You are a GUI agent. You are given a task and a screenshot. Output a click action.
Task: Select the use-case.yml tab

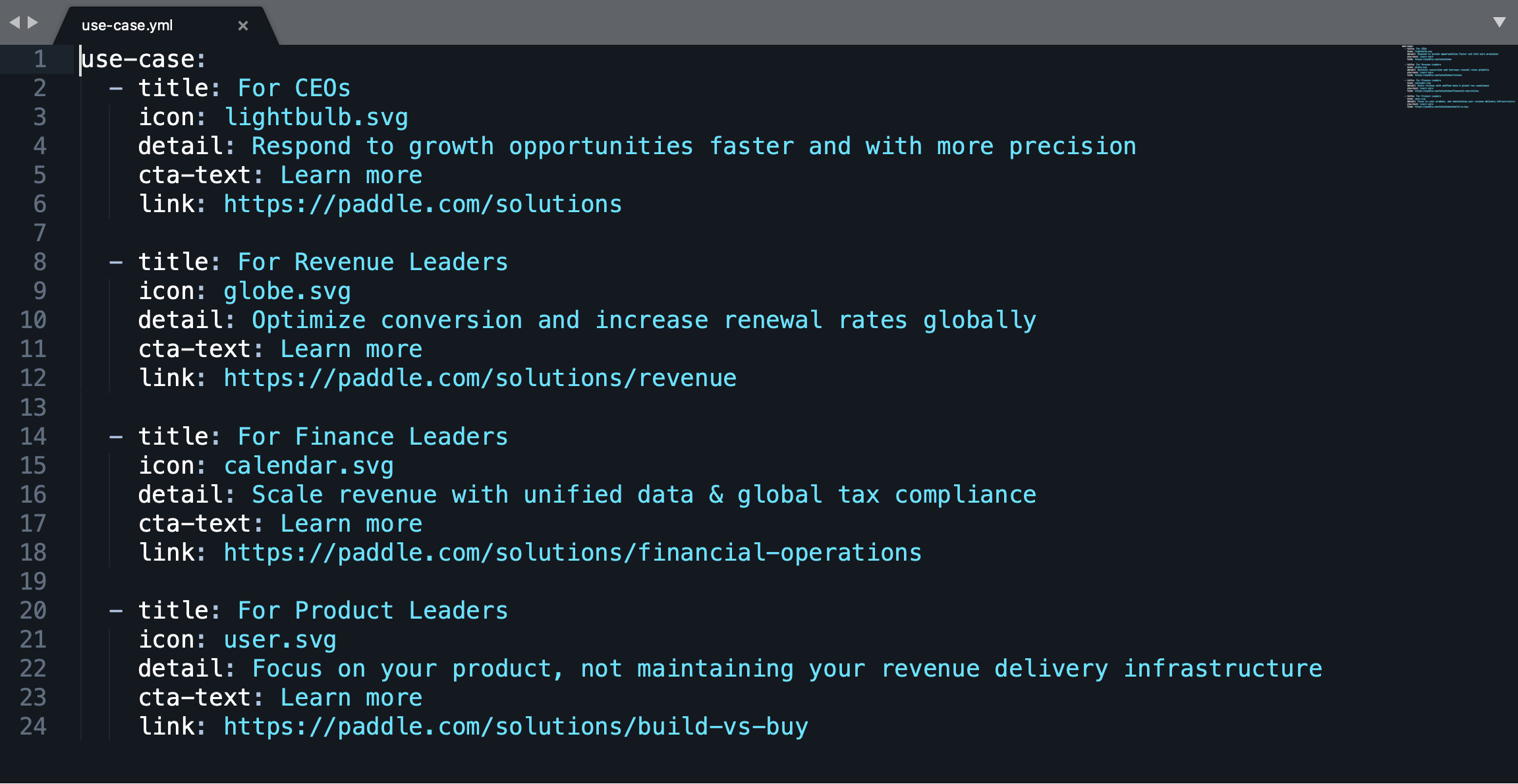point(127,26)
